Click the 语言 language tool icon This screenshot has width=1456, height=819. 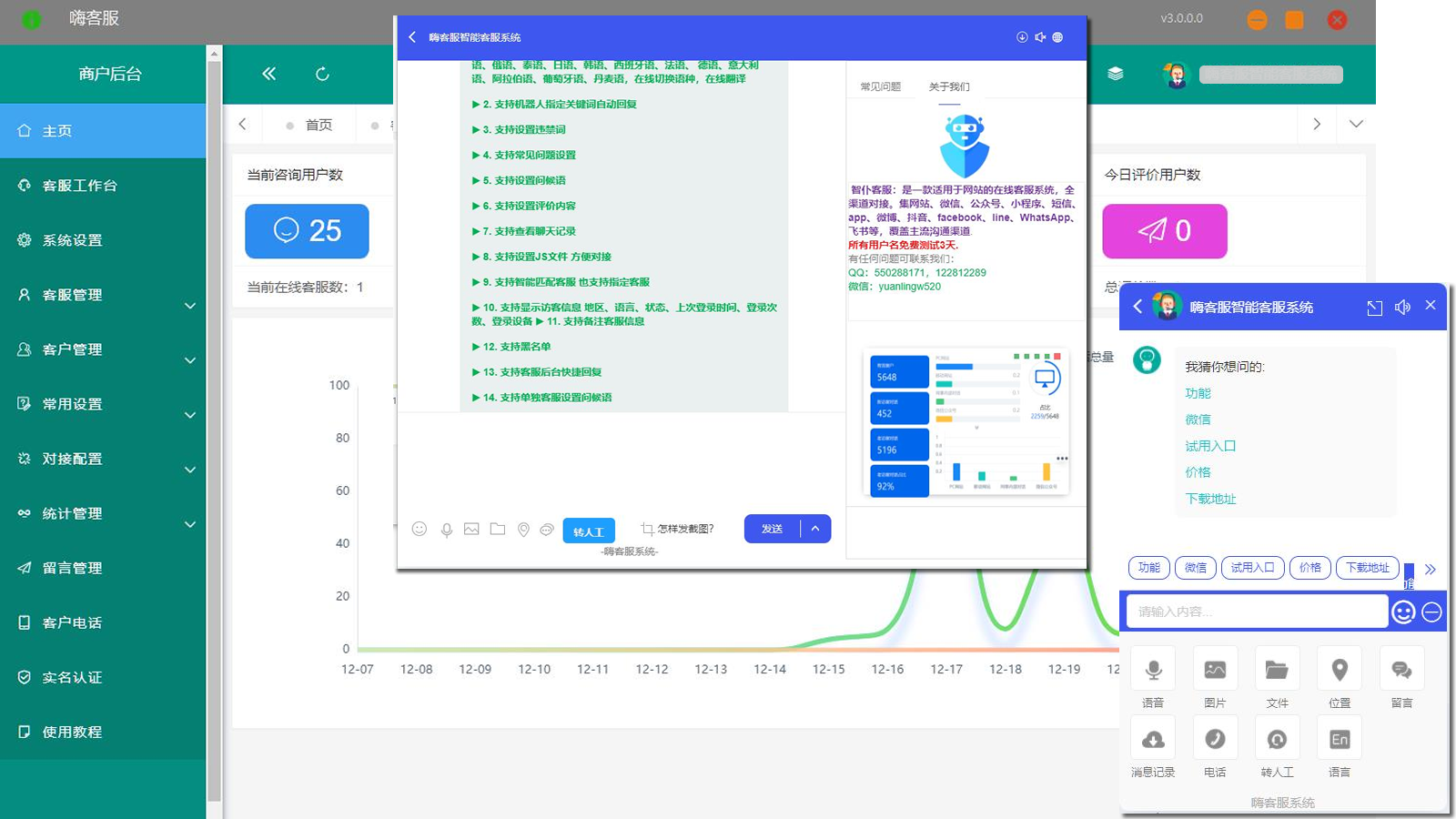coord(1340,740)
